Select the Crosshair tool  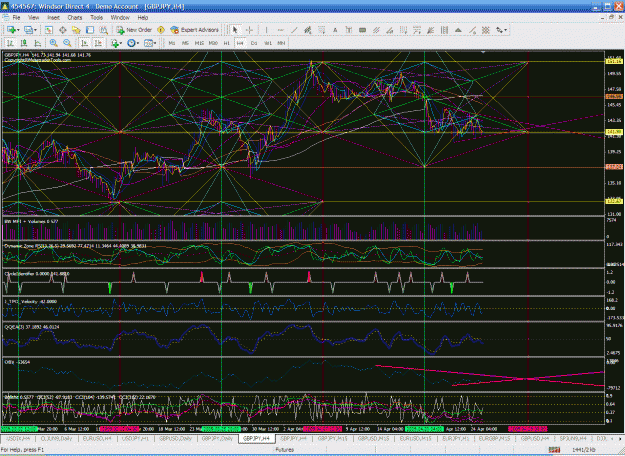click(x=250, y=30)
